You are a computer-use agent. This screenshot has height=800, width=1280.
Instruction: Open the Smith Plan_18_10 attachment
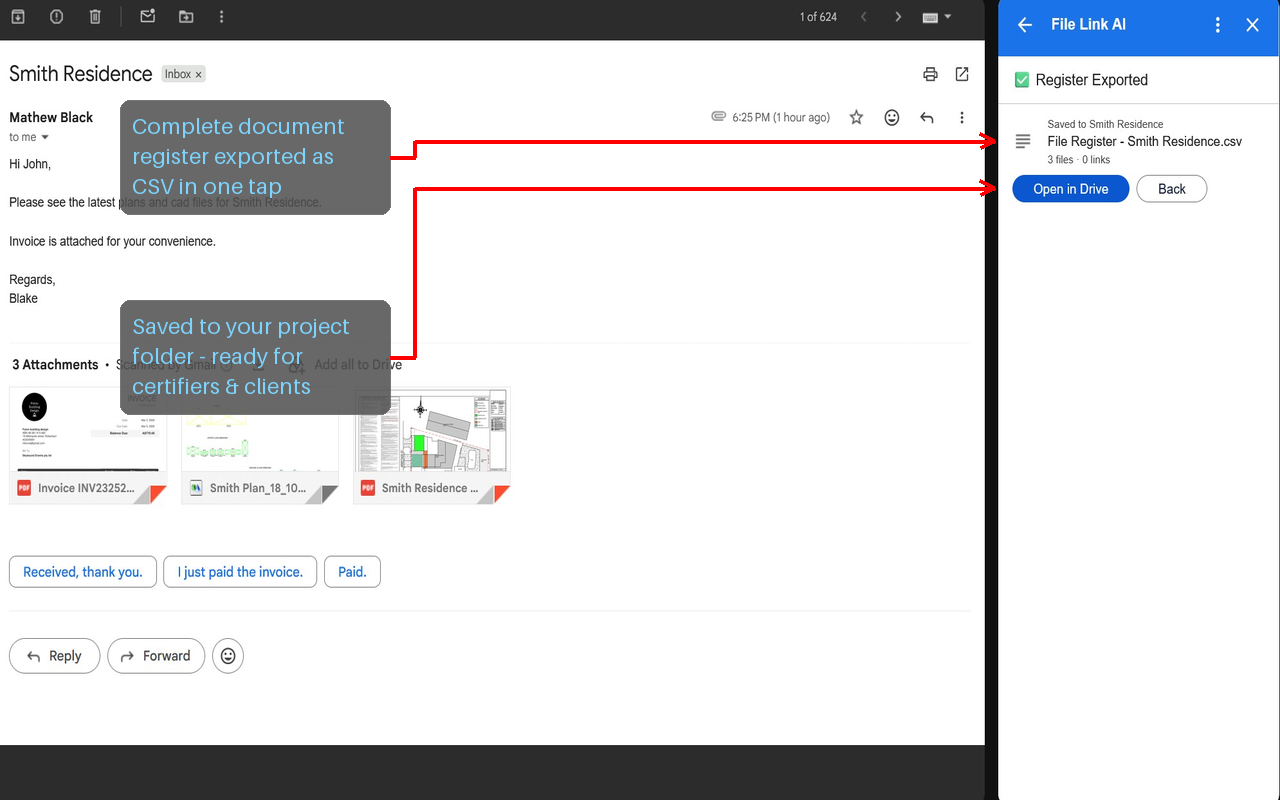click(260, 446)
